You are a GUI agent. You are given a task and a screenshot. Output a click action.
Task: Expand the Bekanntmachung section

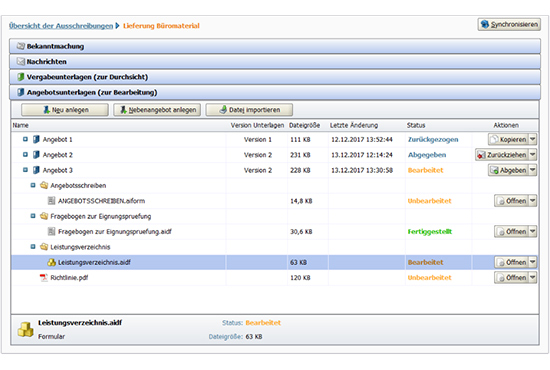click(275, 46)
